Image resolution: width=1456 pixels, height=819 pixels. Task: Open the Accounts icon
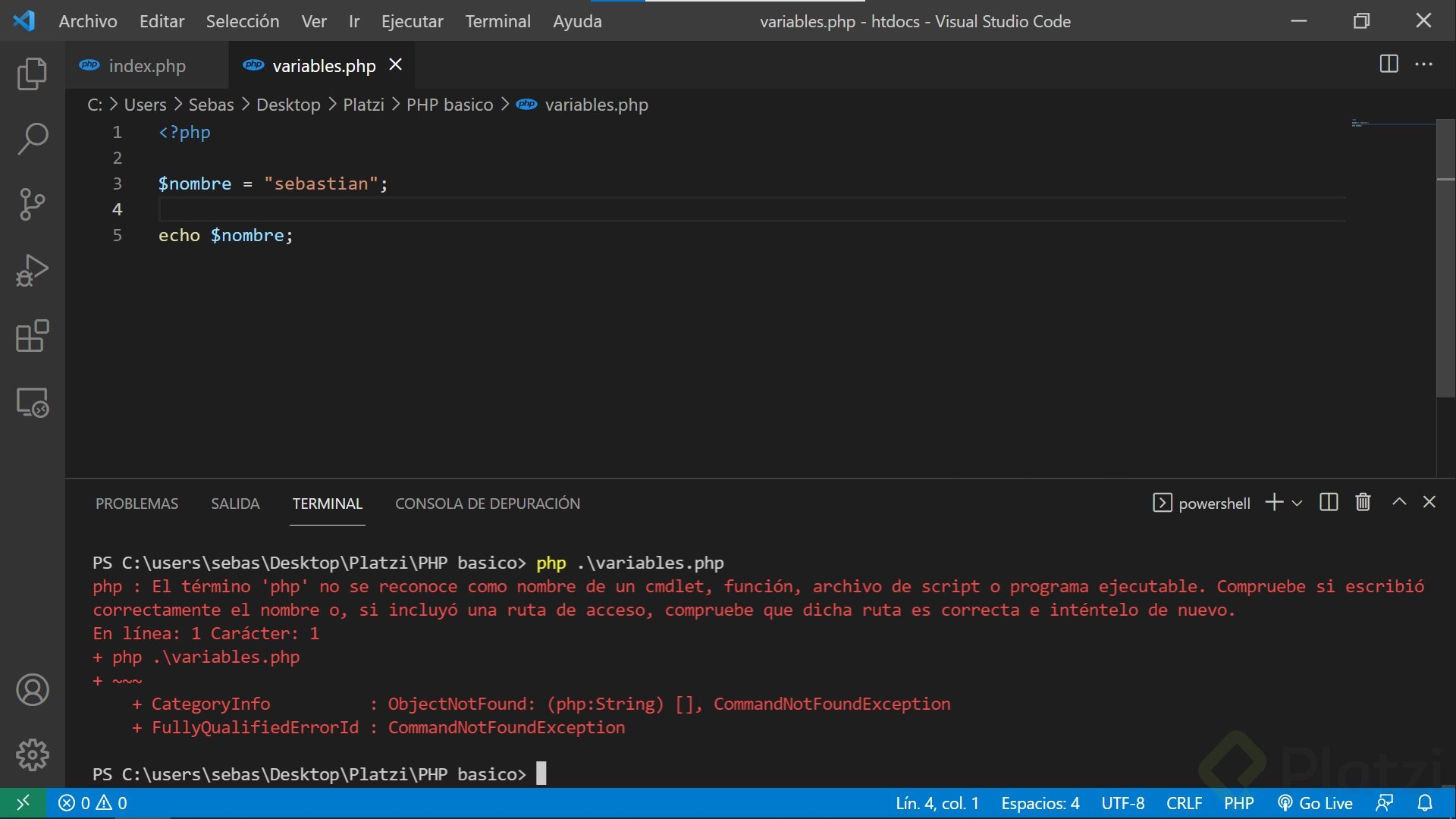pos(32,690)
